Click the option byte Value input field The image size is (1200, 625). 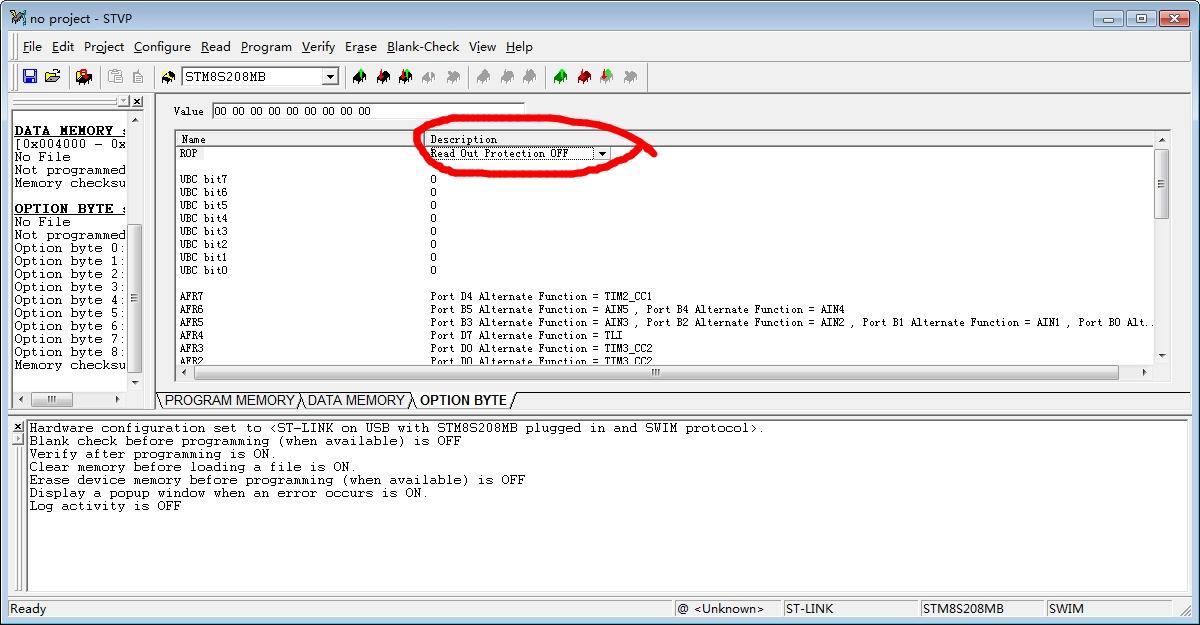tap(367, 111)
